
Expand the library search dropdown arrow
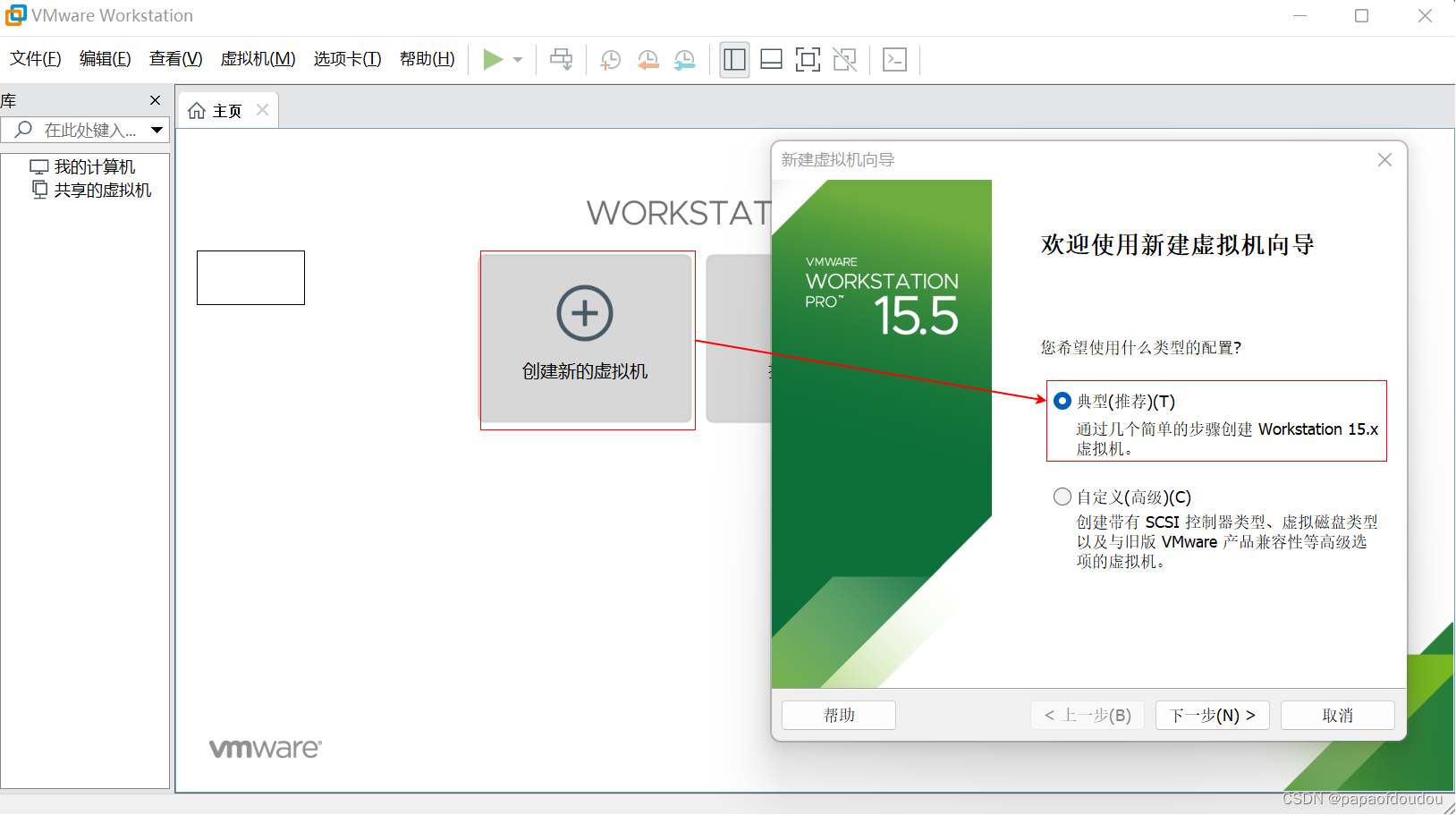click(157, 131)
